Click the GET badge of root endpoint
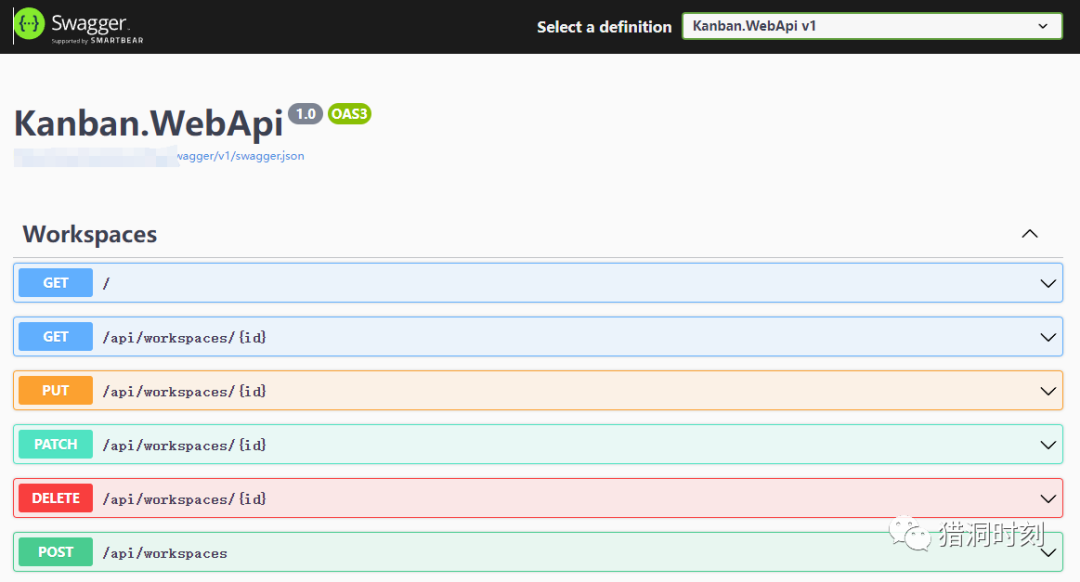The height and width of the screenshot is (582, 1080). click(x=56, y=282)
